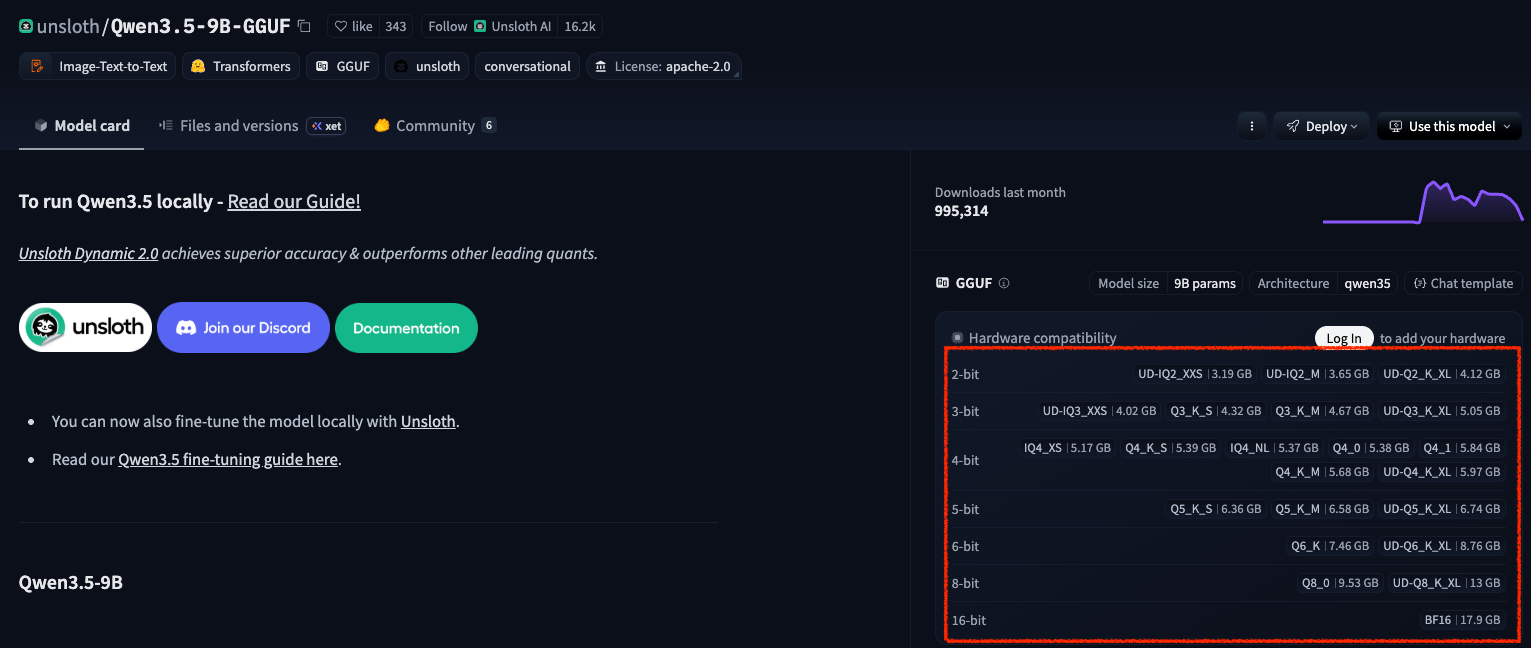Select the IQ4_NL 5.37 GB quant
This screenshot has height=648, width=1531.
(1274, 448)
